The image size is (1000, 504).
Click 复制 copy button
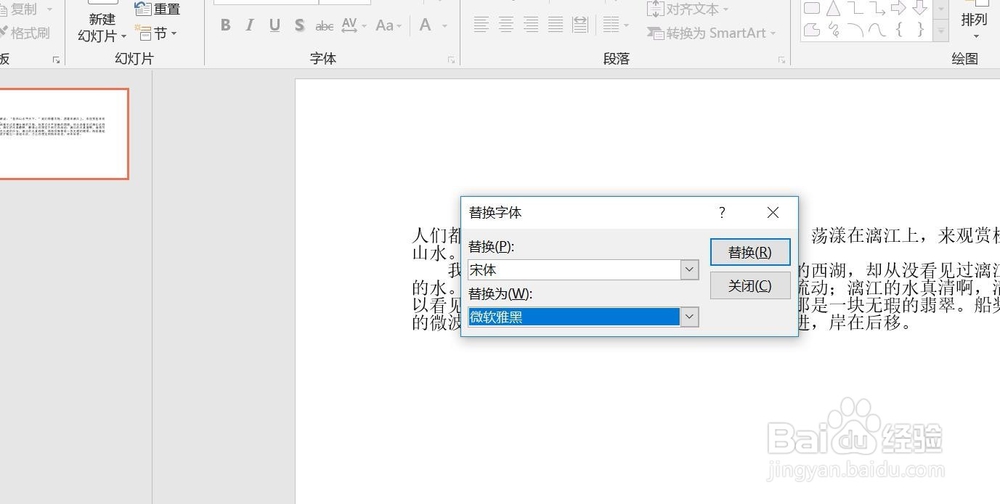pyautogui.click(x=27, y=9)
